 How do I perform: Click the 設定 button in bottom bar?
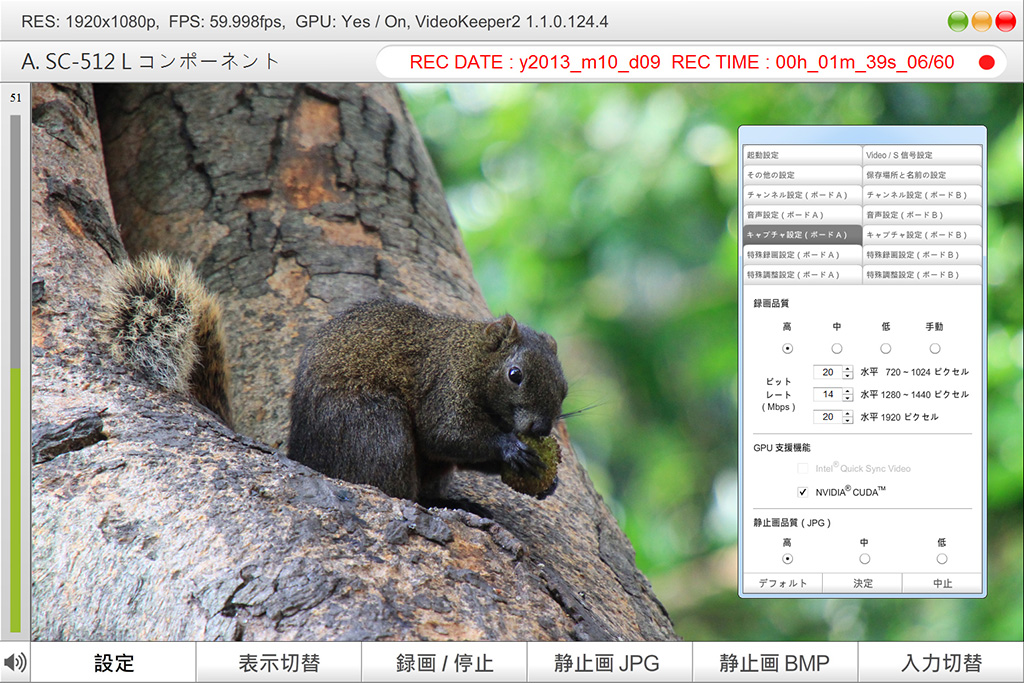coord(114,663)
